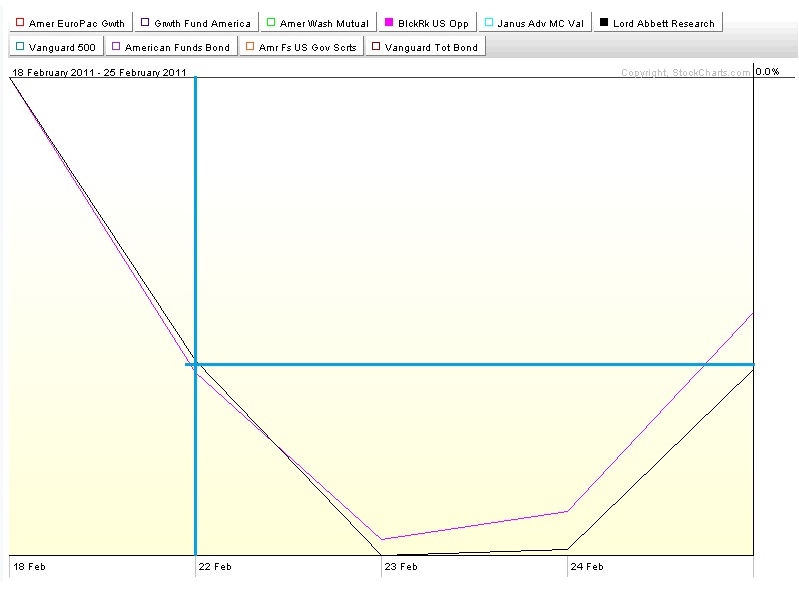This screenshot has height=595, width=799.
Task: Toggle the BlckRk US Opp magenta checkbox
Action: (389, 22)
